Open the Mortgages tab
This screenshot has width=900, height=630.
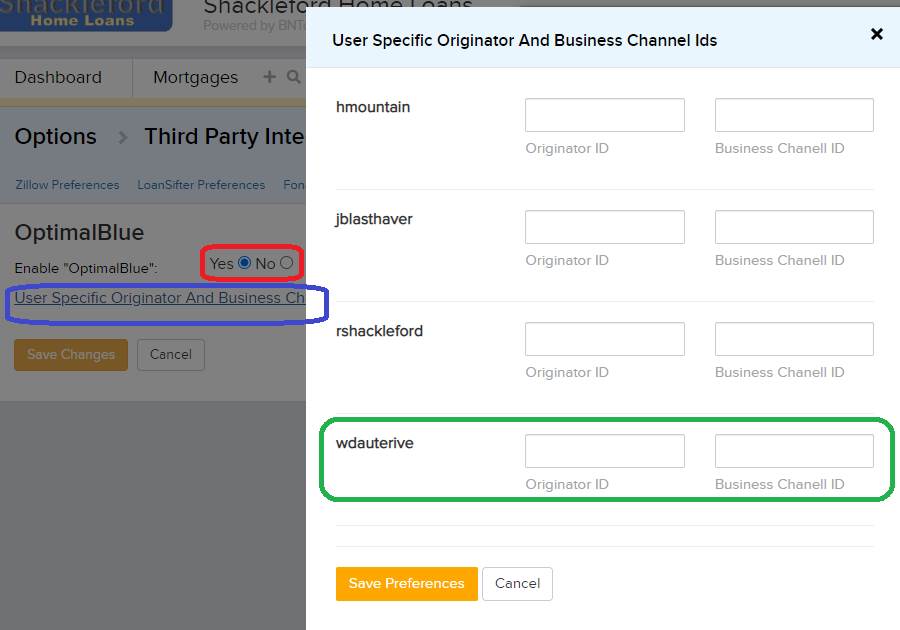point(195,77)
